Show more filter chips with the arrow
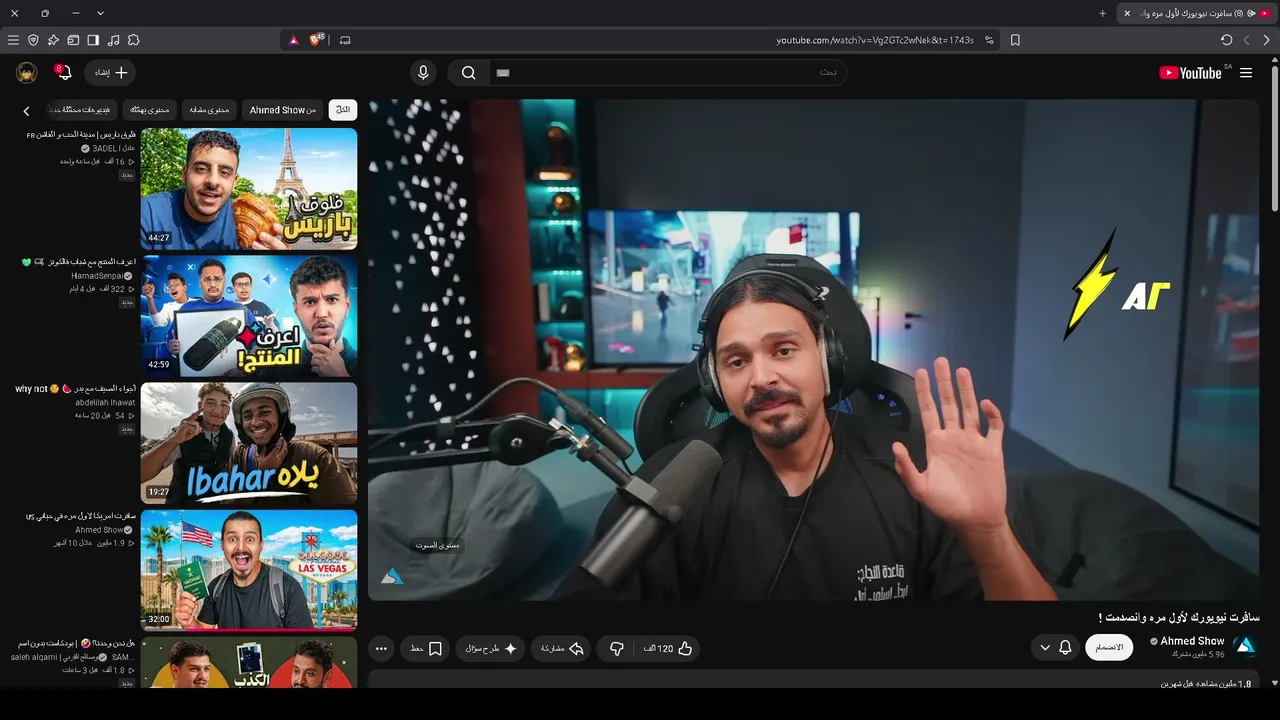 (27, 110)
